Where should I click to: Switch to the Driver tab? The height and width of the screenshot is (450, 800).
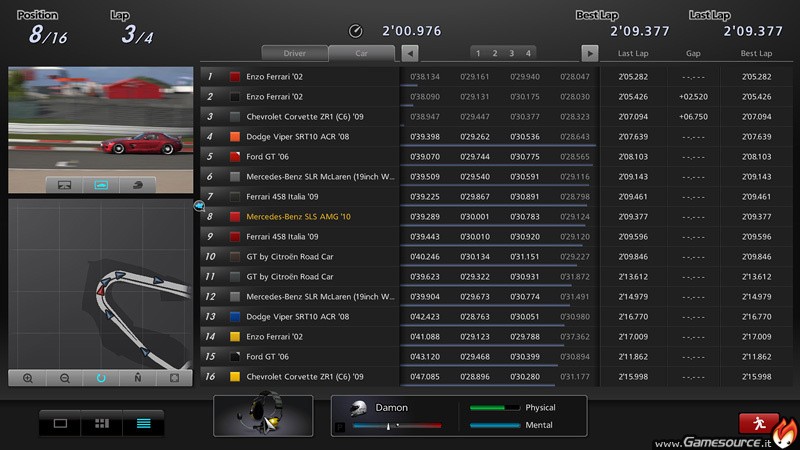coord(294,53)
